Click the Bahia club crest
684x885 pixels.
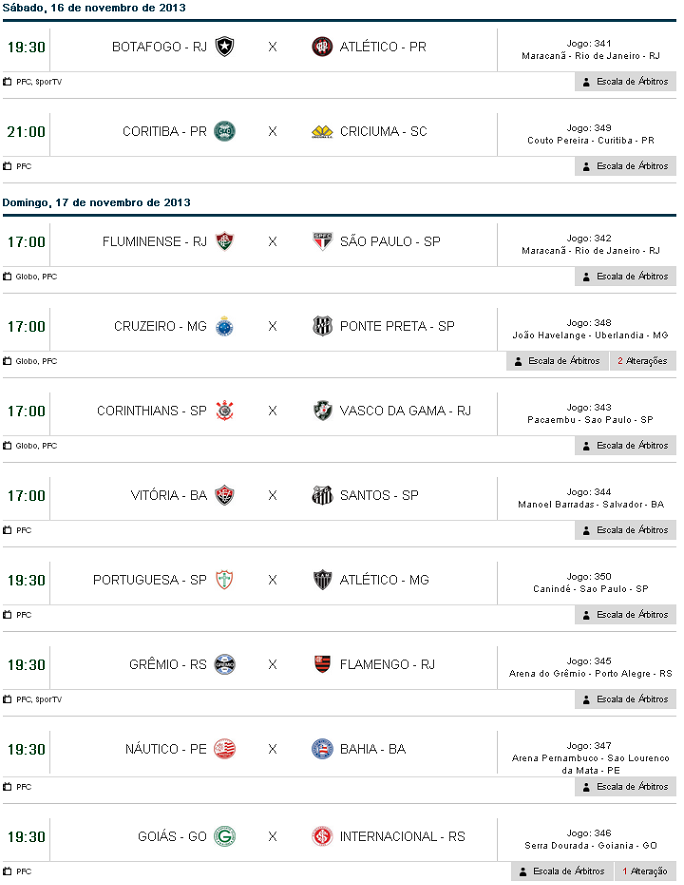point(322,749)
